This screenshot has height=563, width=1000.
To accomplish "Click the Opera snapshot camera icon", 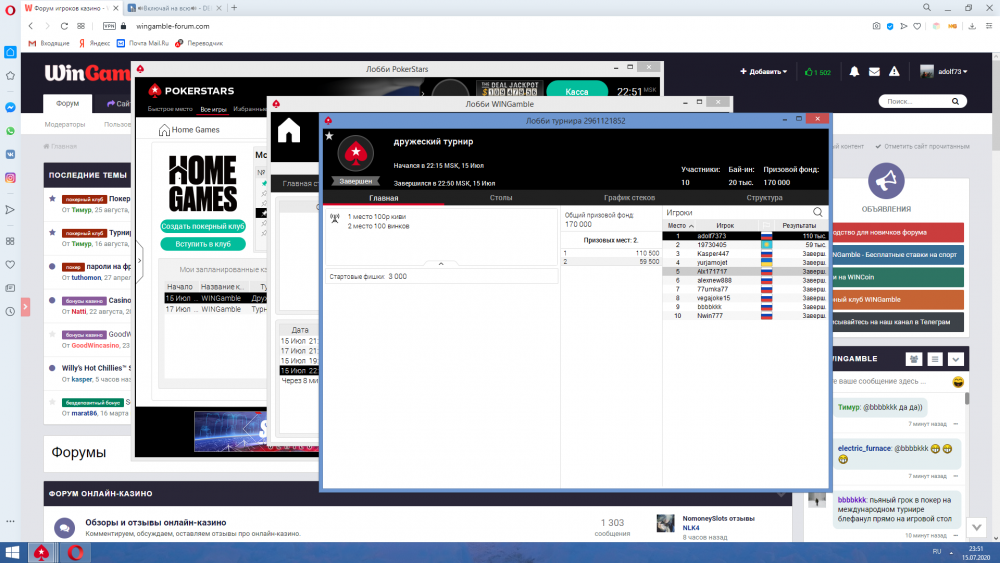I will (877, 26).
